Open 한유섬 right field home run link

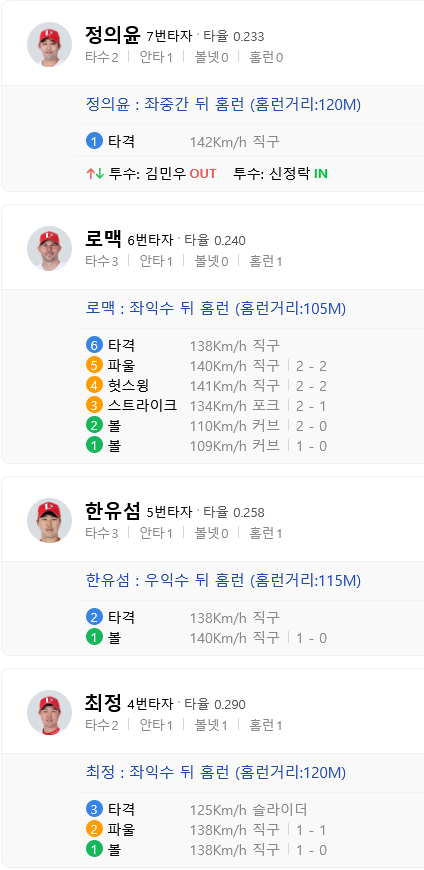224,580
